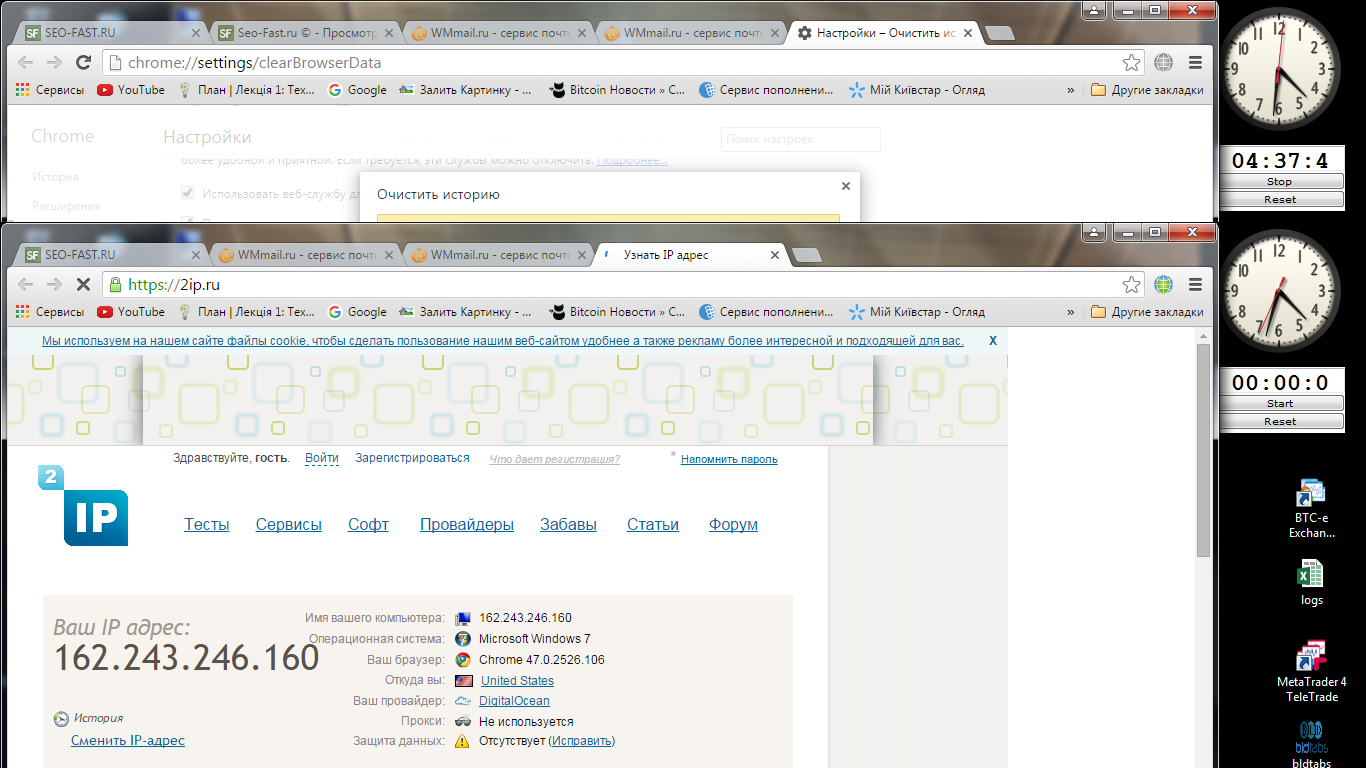The image size is (1366, 768).
Task: Bookmark star in lower window address bar
Action: [1131, 285]
